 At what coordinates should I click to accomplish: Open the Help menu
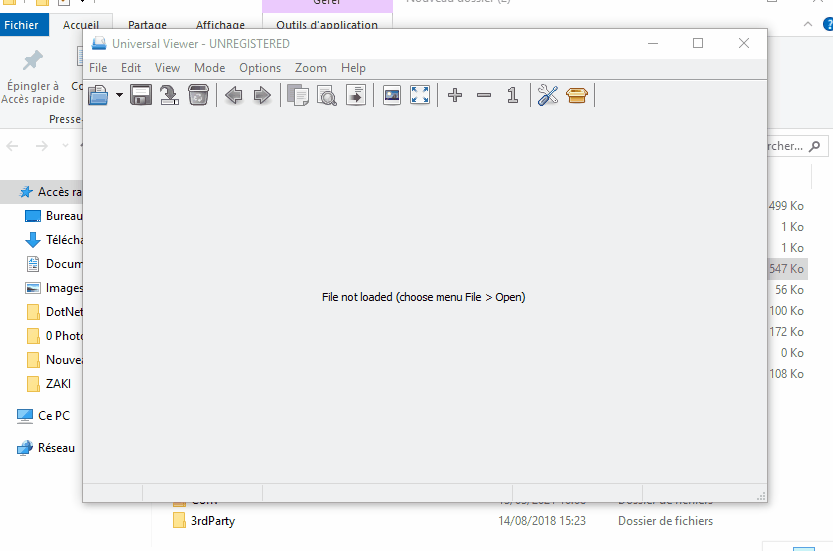353,68
